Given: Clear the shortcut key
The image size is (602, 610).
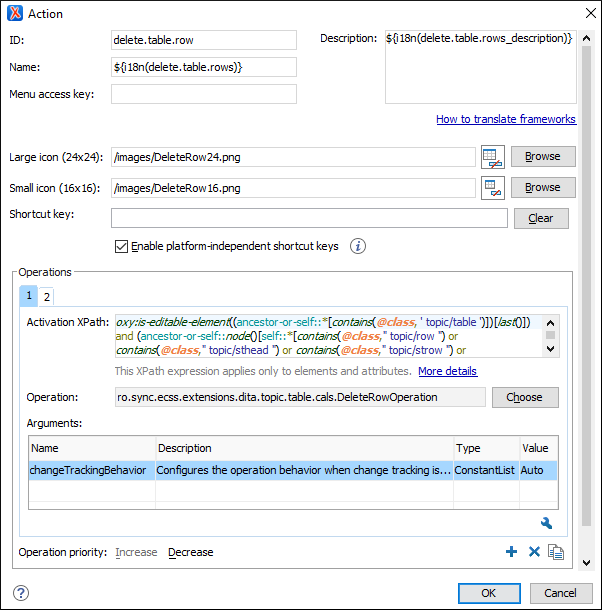Looking at the screenshot, I should click(540, 218).
